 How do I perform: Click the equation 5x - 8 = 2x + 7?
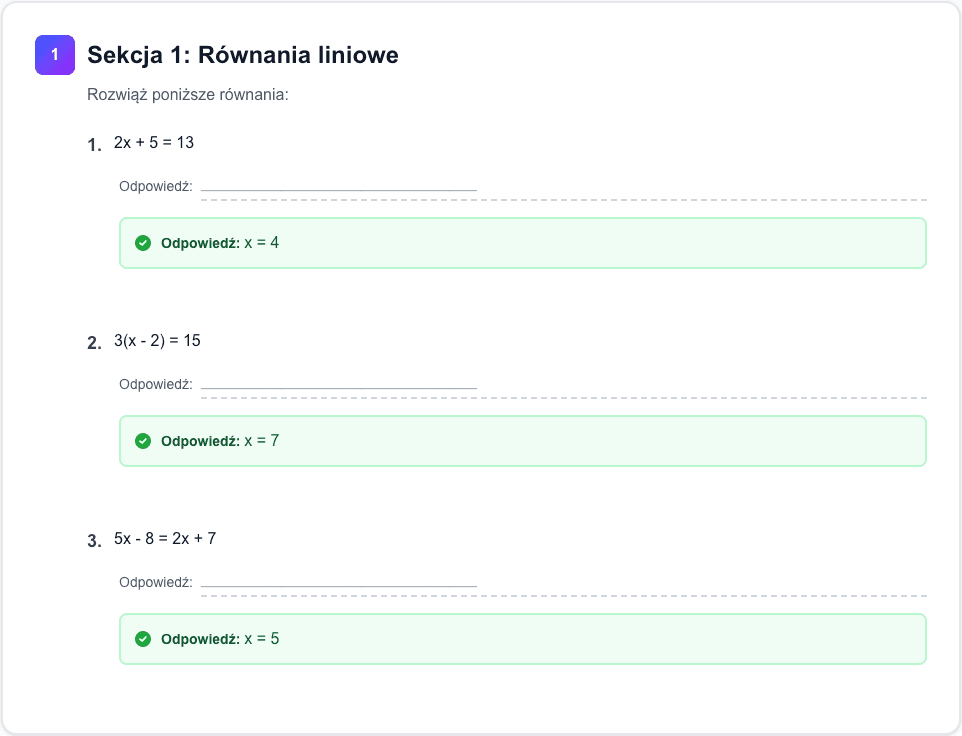pyautogui.click(x=165, y=538)
